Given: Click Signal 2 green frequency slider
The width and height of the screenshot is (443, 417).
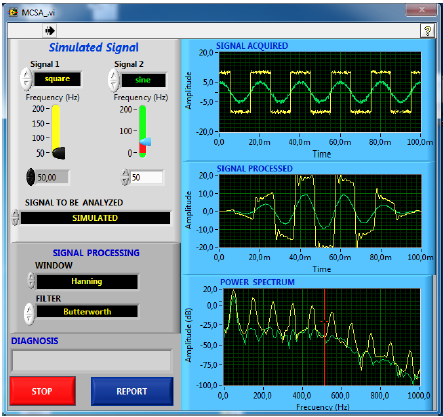Looking at the screenshot, I should (x=143, y=131).
